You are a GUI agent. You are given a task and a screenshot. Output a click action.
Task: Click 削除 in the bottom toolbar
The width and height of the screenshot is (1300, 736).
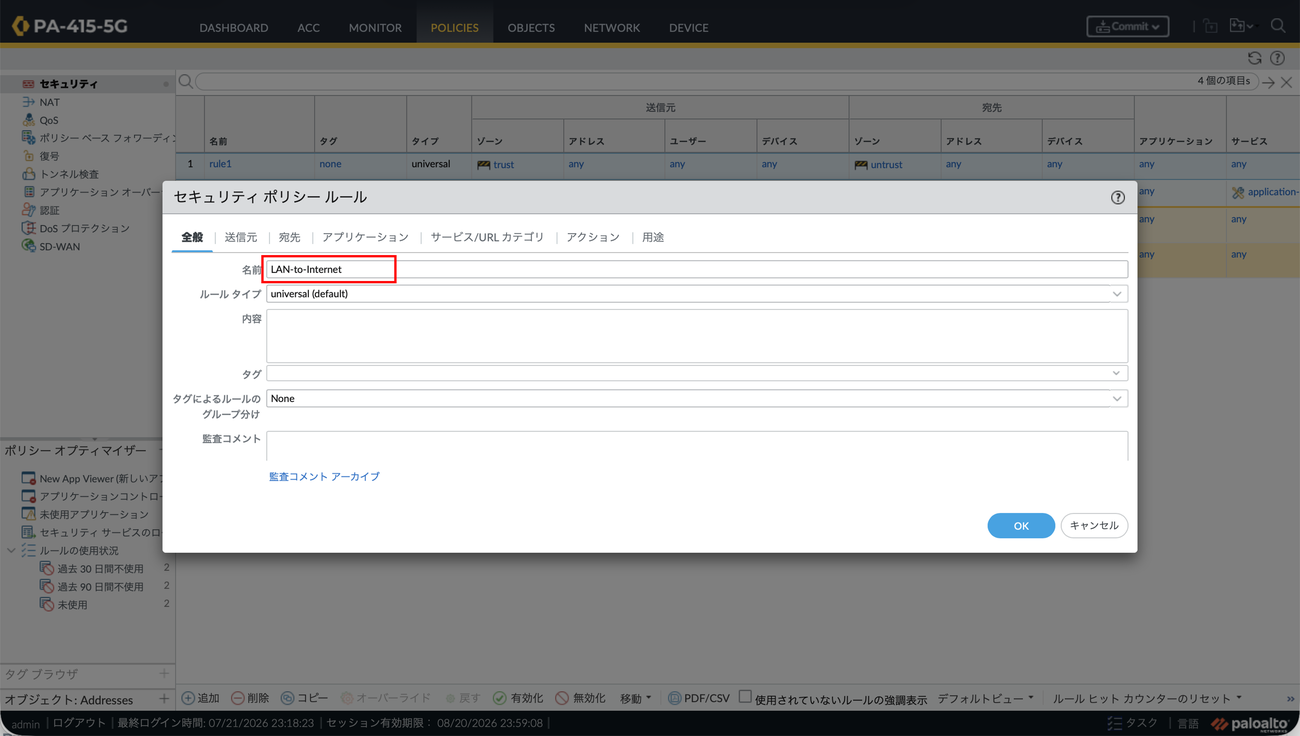coord(250,698)
